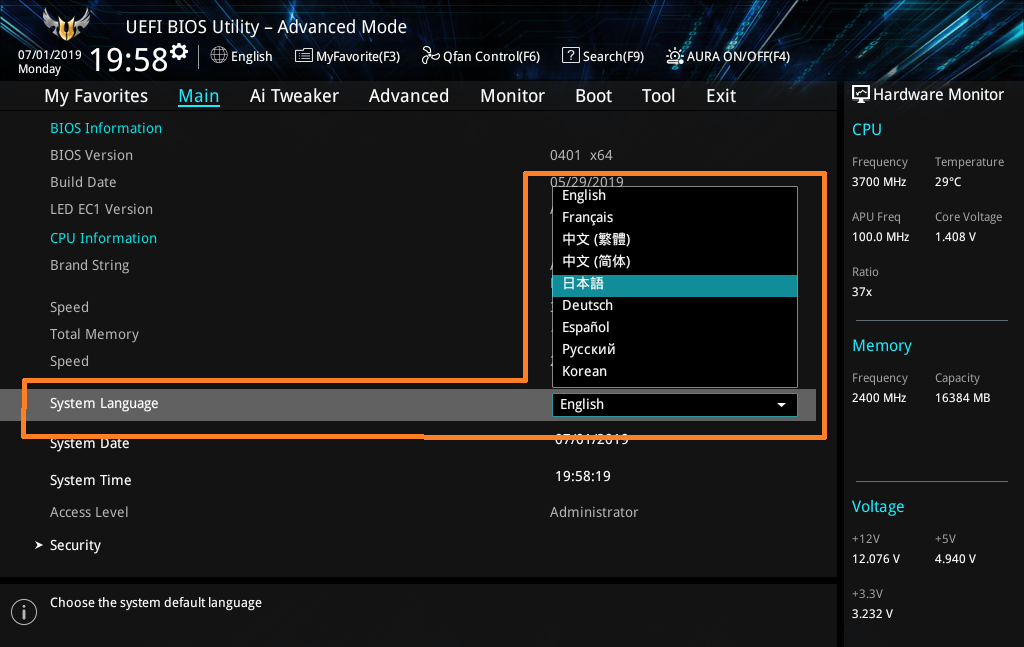Switch to the Boot tab
Screen dimensions: 1024x647
point(593,96)
